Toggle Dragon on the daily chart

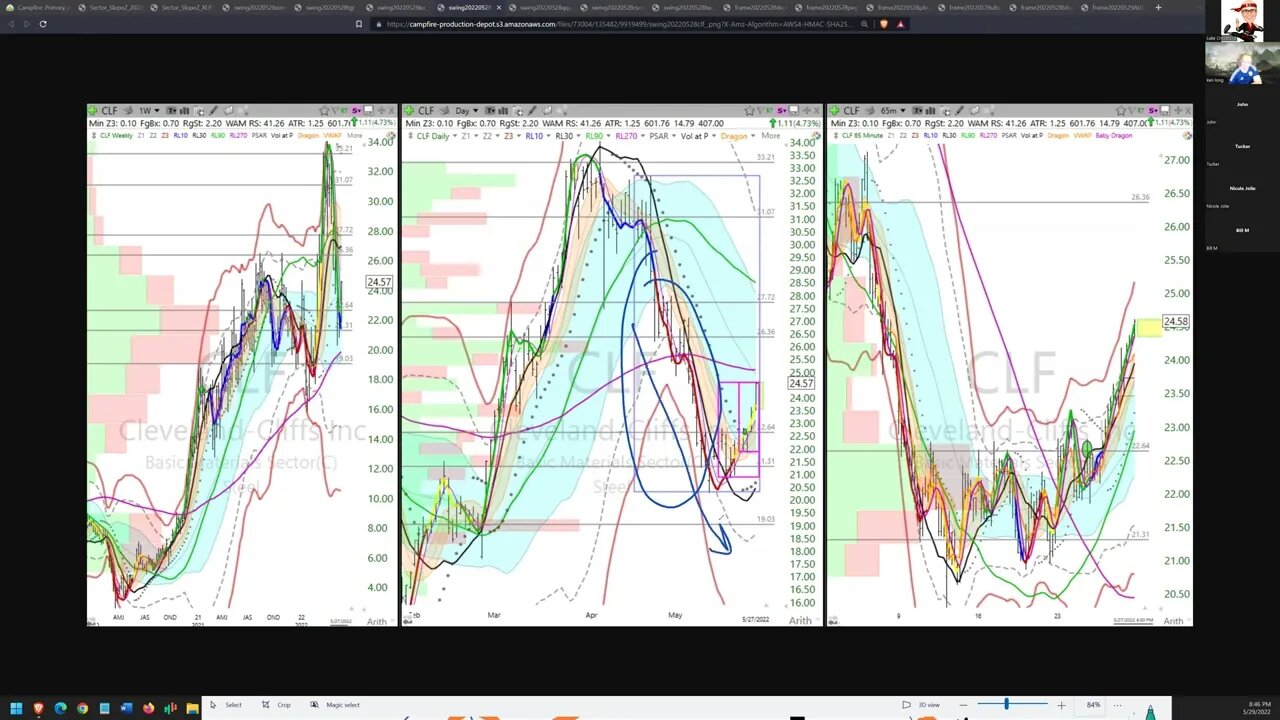tap(734, 135)
